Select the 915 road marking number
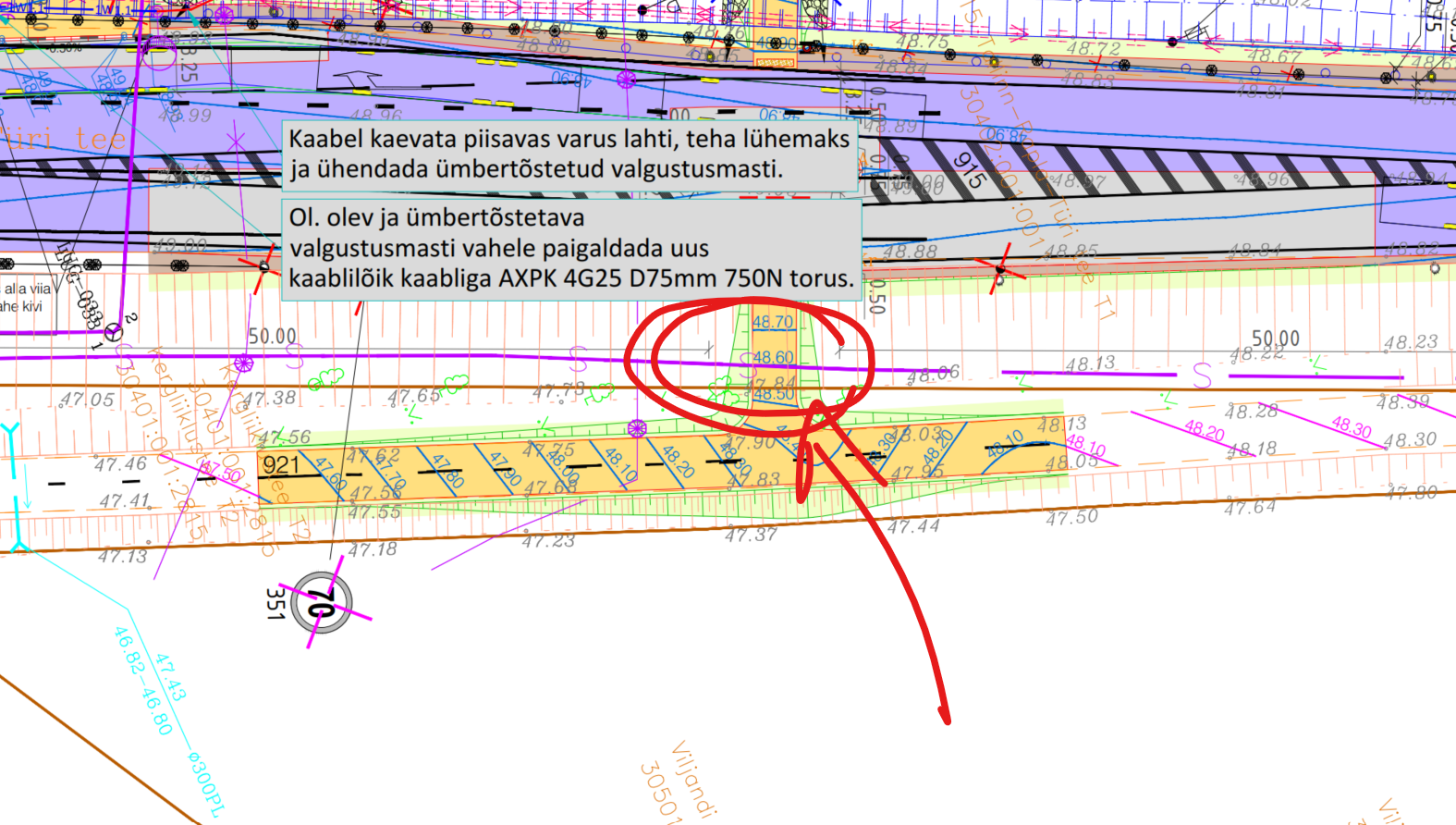 point(968,170)
